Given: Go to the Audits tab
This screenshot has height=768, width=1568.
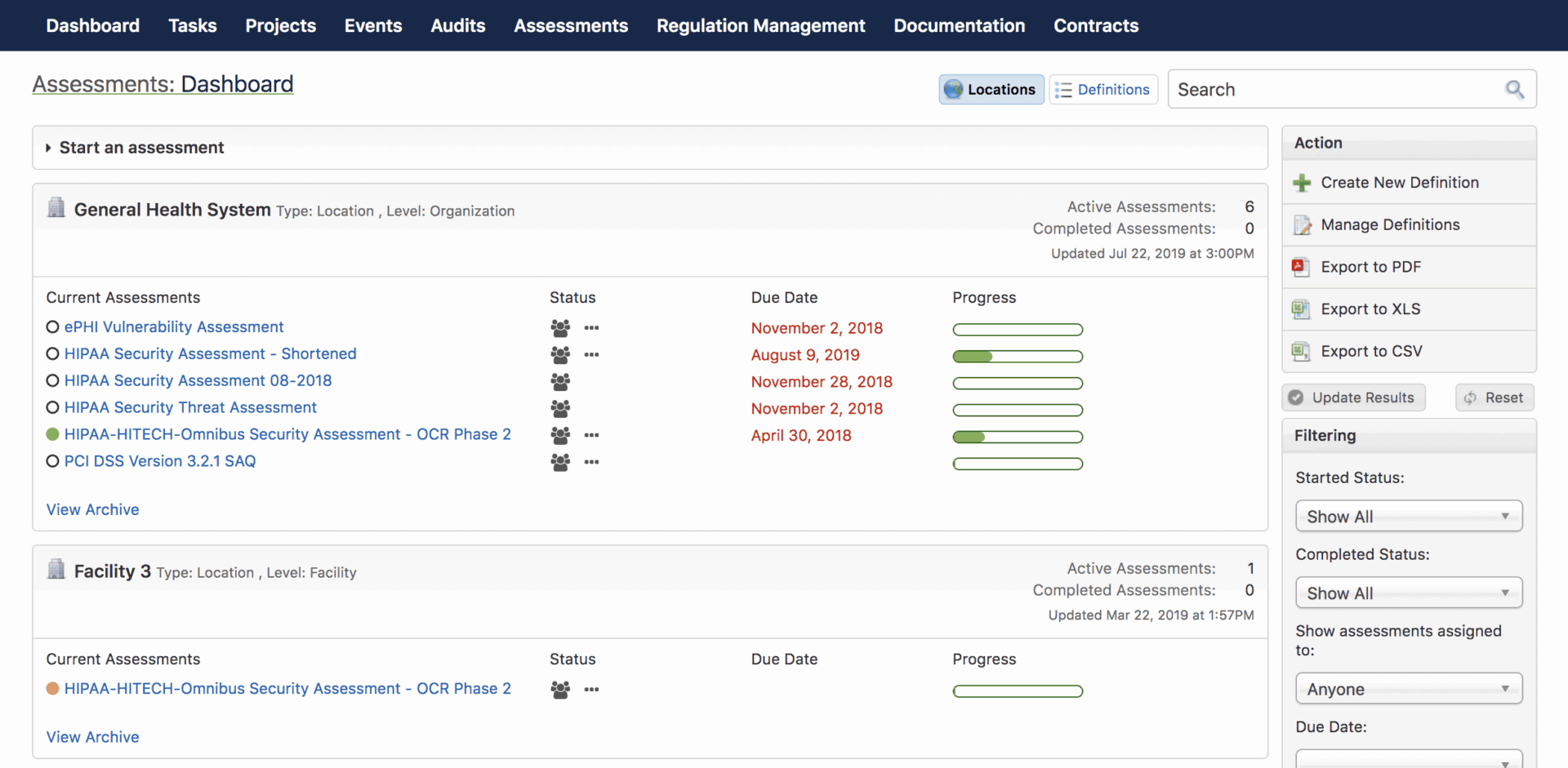Looking at the screenshot, I should click(457, 26).
